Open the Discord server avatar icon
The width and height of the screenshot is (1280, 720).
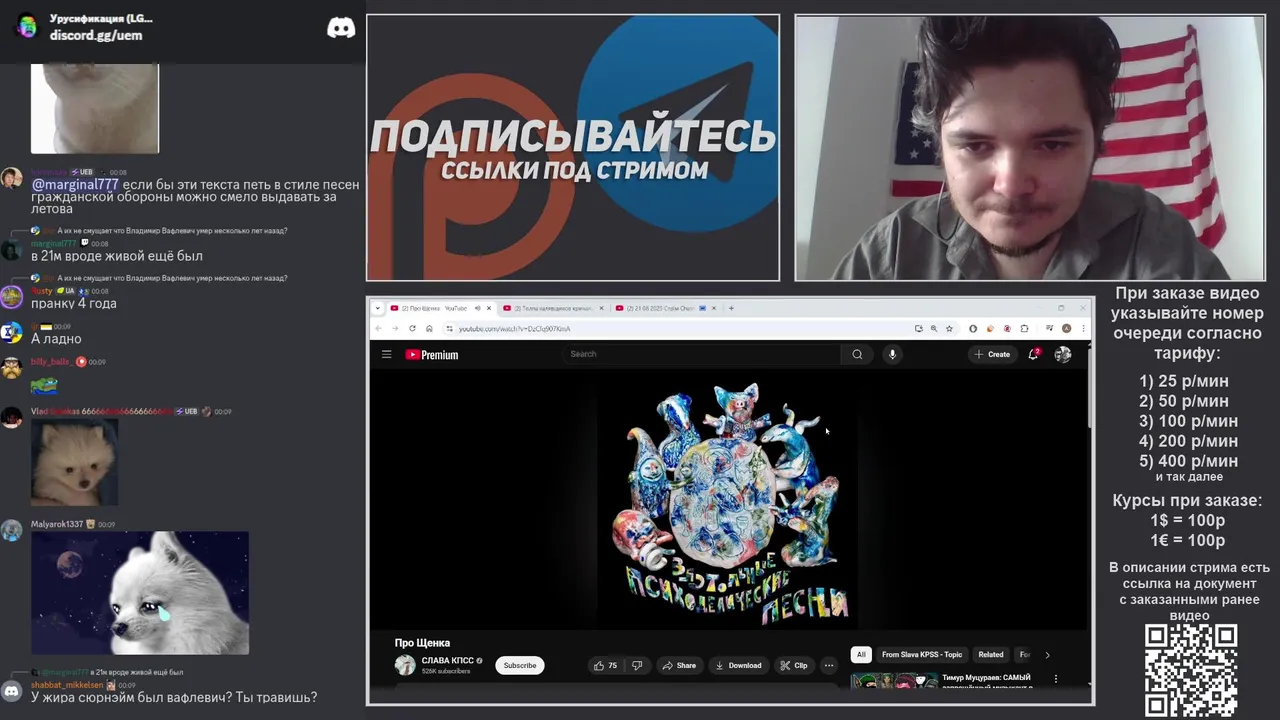pyautogui.click(x=27, y=27)
